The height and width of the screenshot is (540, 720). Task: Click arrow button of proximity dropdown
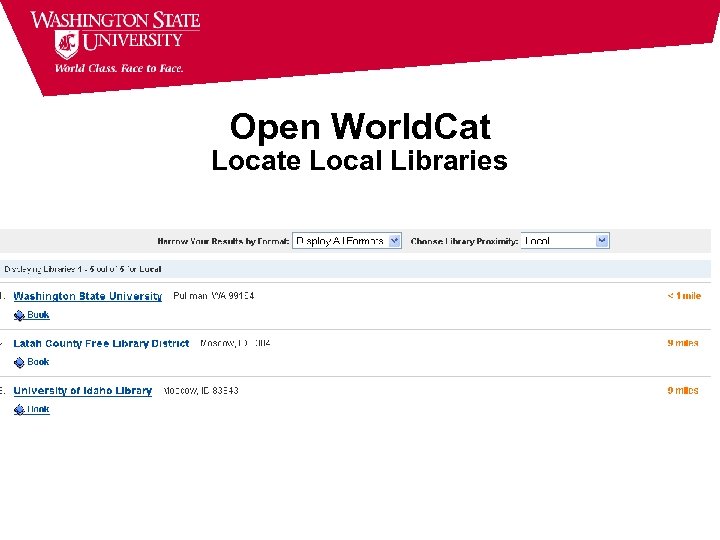tap(602, 241)
